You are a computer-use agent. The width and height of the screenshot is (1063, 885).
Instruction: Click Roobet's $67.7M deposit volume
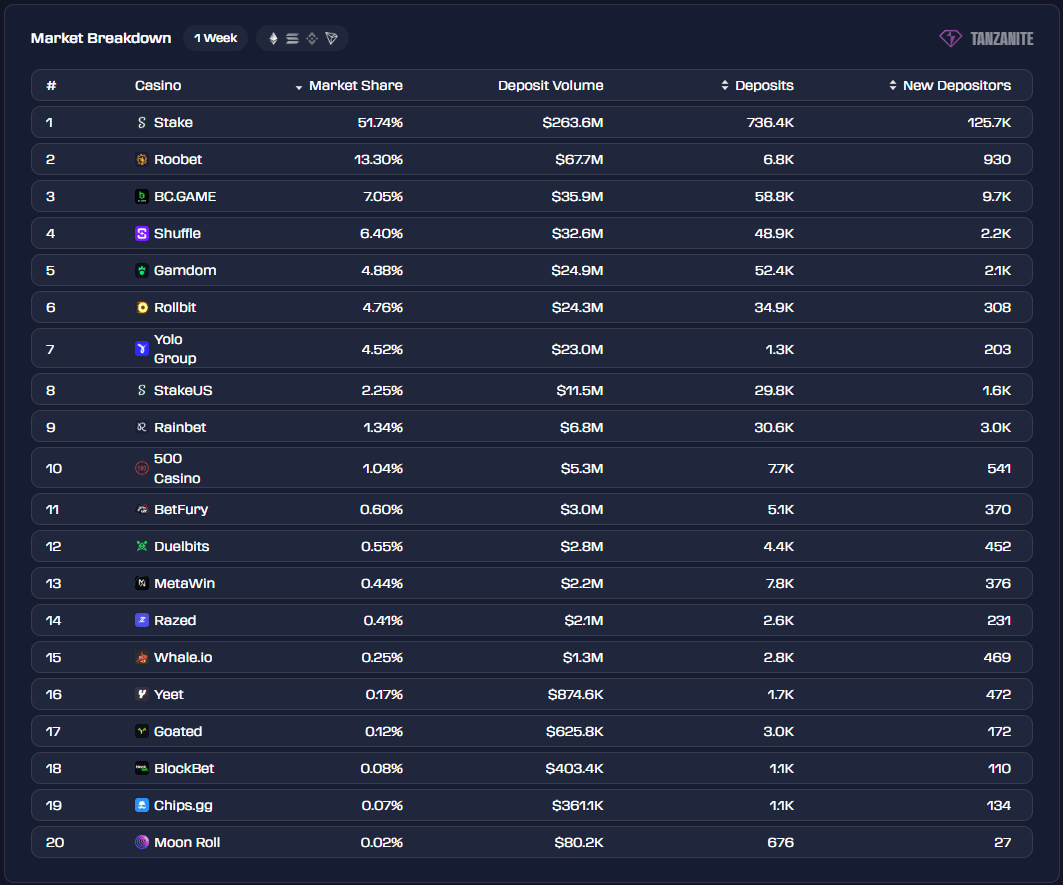579,159
